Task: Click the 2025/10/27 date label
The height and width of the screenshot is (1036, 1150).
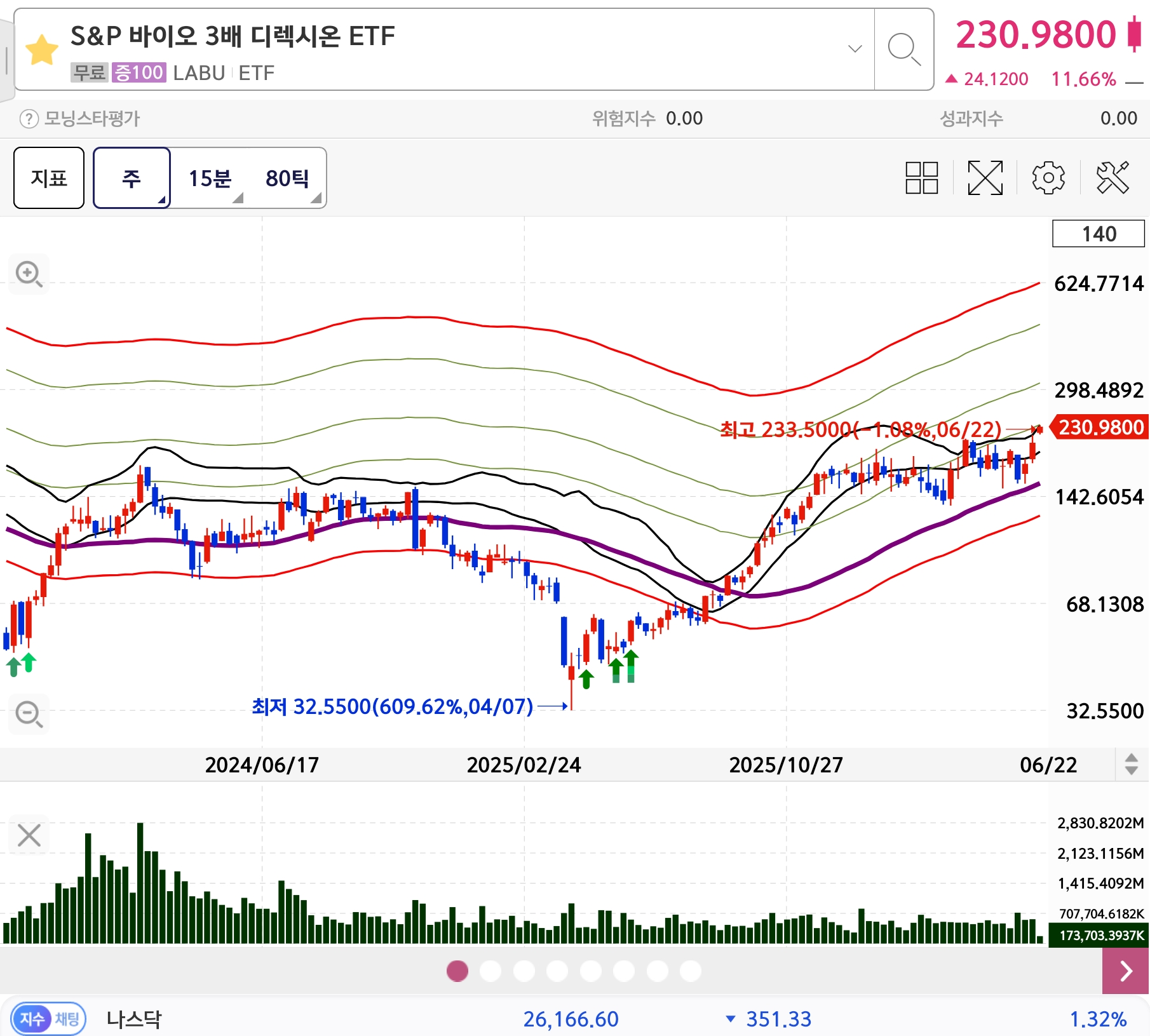Action: point(786,765)
